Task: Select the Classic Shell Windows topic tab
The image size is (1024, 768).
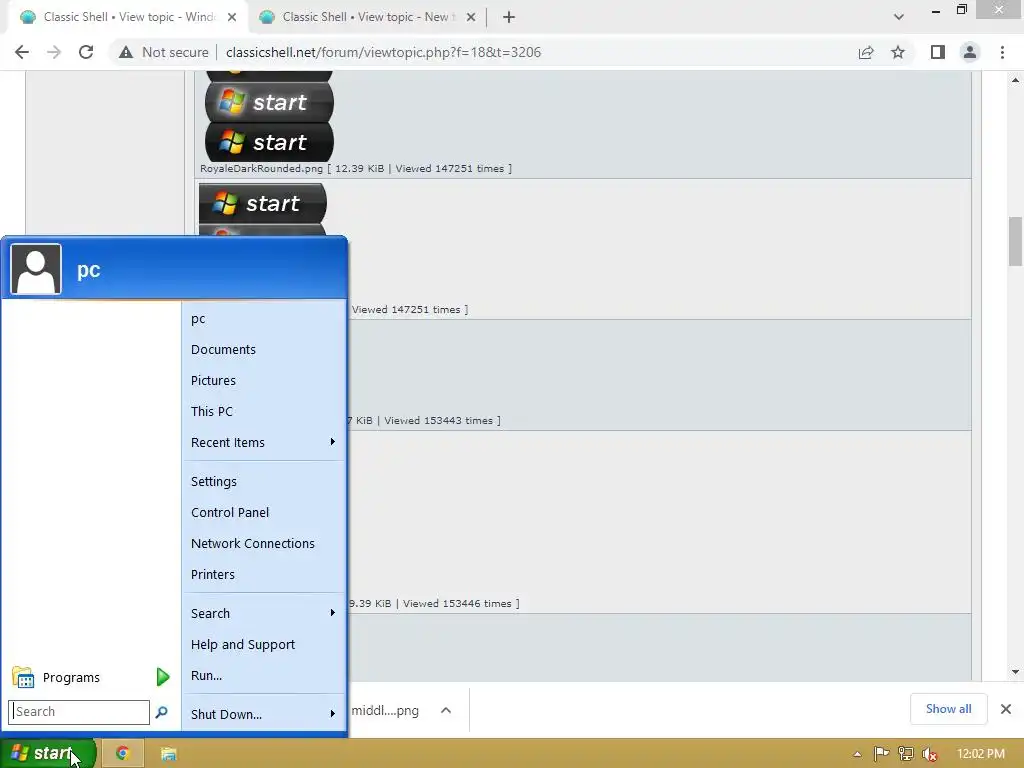Action: (127, 17)
